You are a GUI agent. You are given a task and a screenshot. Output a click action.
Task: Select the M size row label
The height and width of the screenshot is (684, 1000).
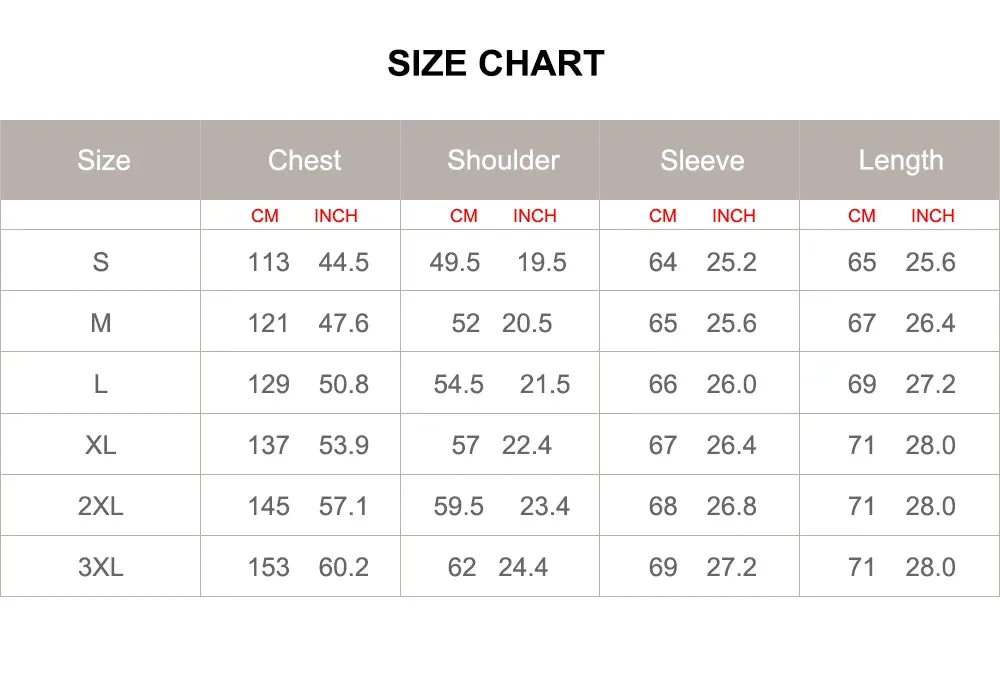101,323
